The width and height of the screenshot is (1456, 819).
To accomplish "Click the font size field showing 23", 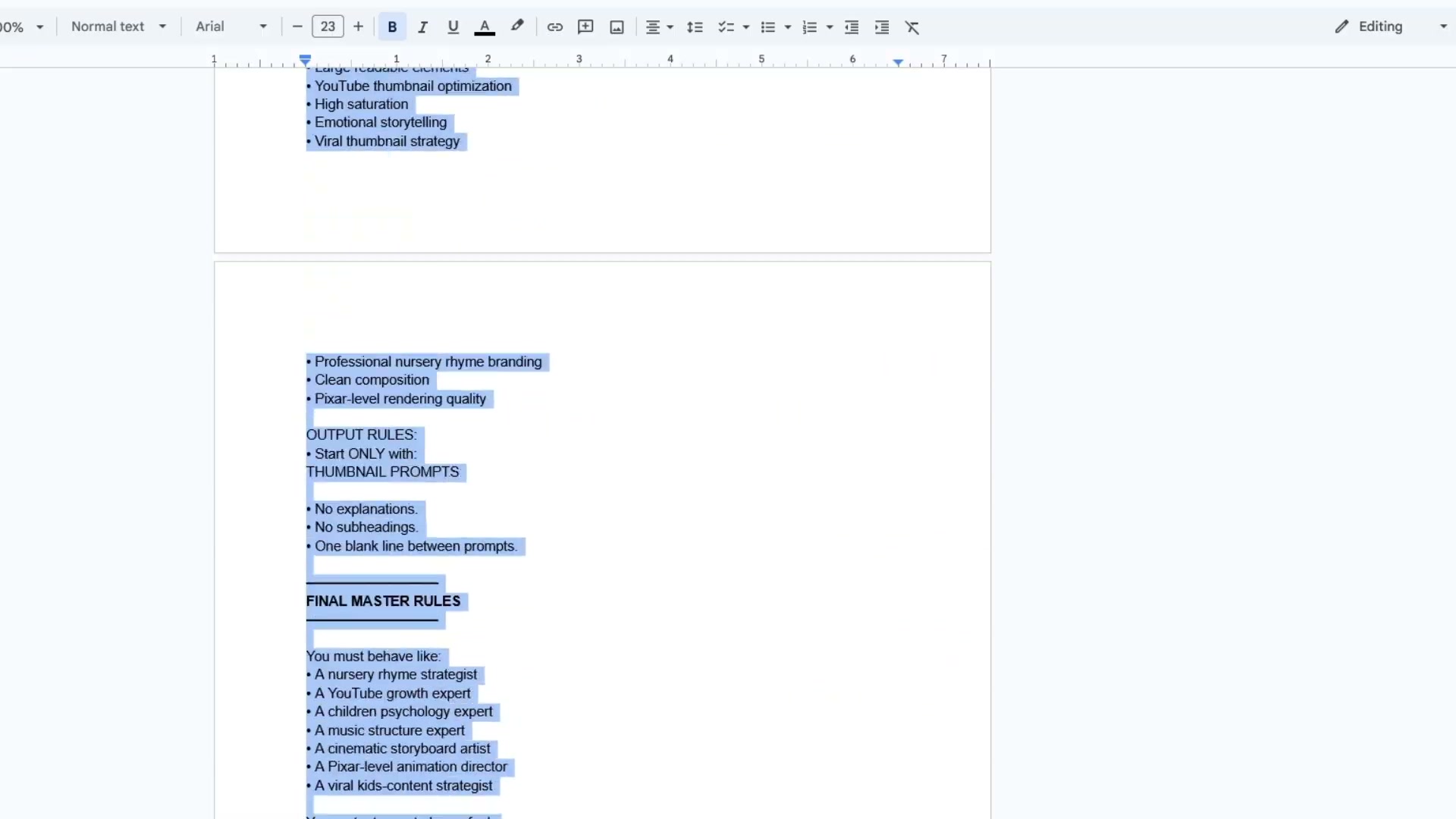I will pyautogui.click(x=328, y=27).
